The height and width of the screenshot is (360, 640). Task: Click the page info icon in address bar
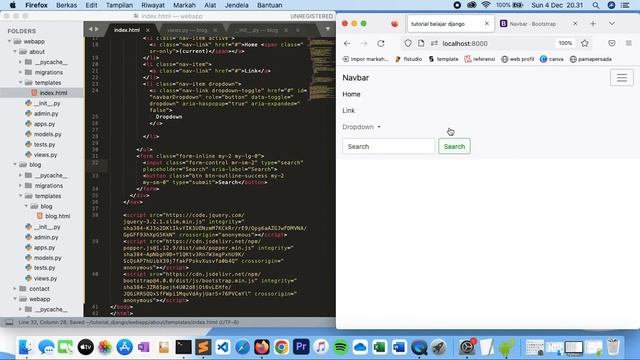point(421,43)
